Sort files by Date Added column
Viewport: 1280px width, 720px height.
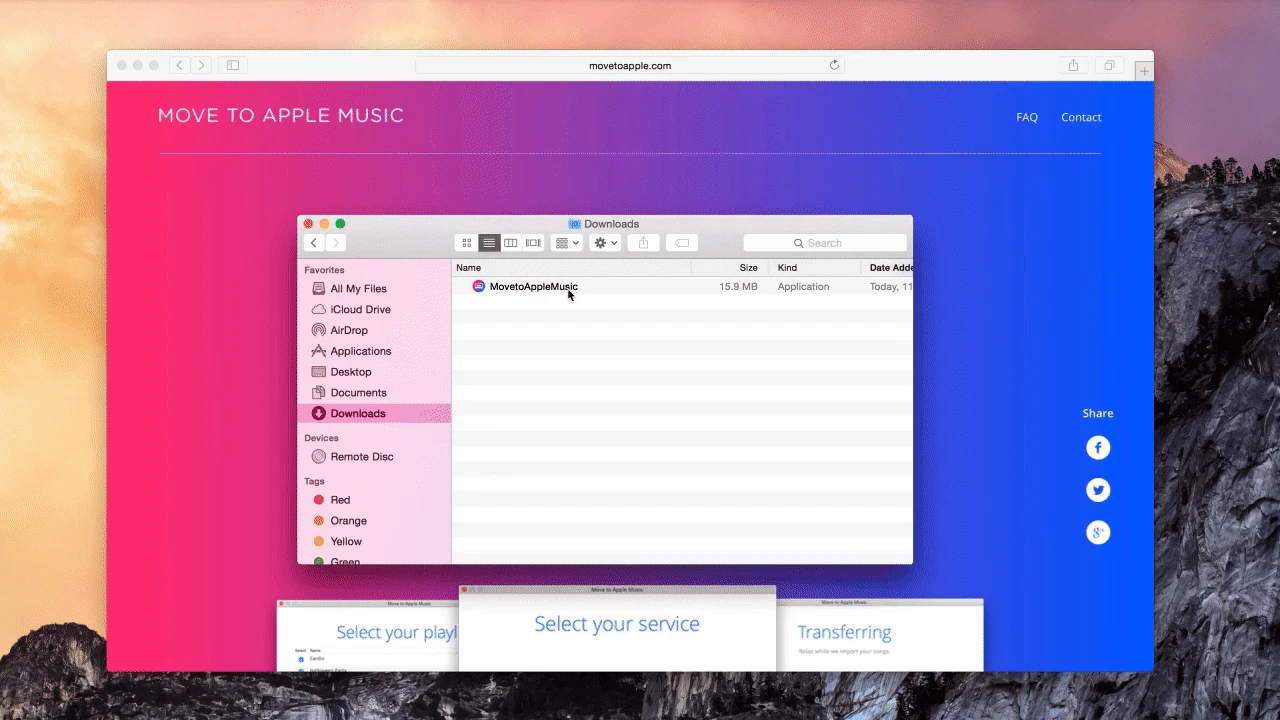[887, 268]
